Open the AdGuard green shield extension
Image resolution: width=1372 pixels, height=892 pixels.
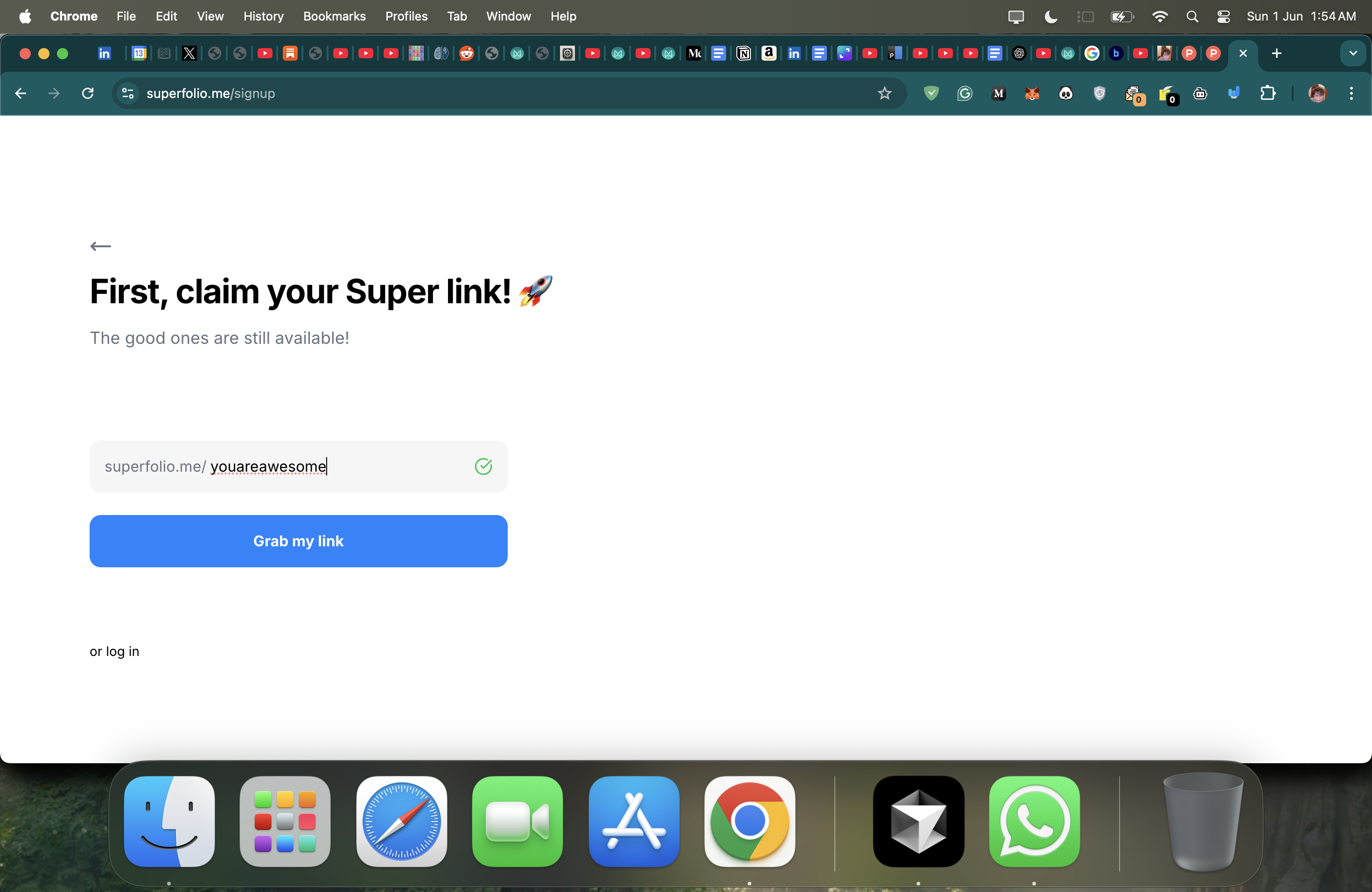click(931, 93)
